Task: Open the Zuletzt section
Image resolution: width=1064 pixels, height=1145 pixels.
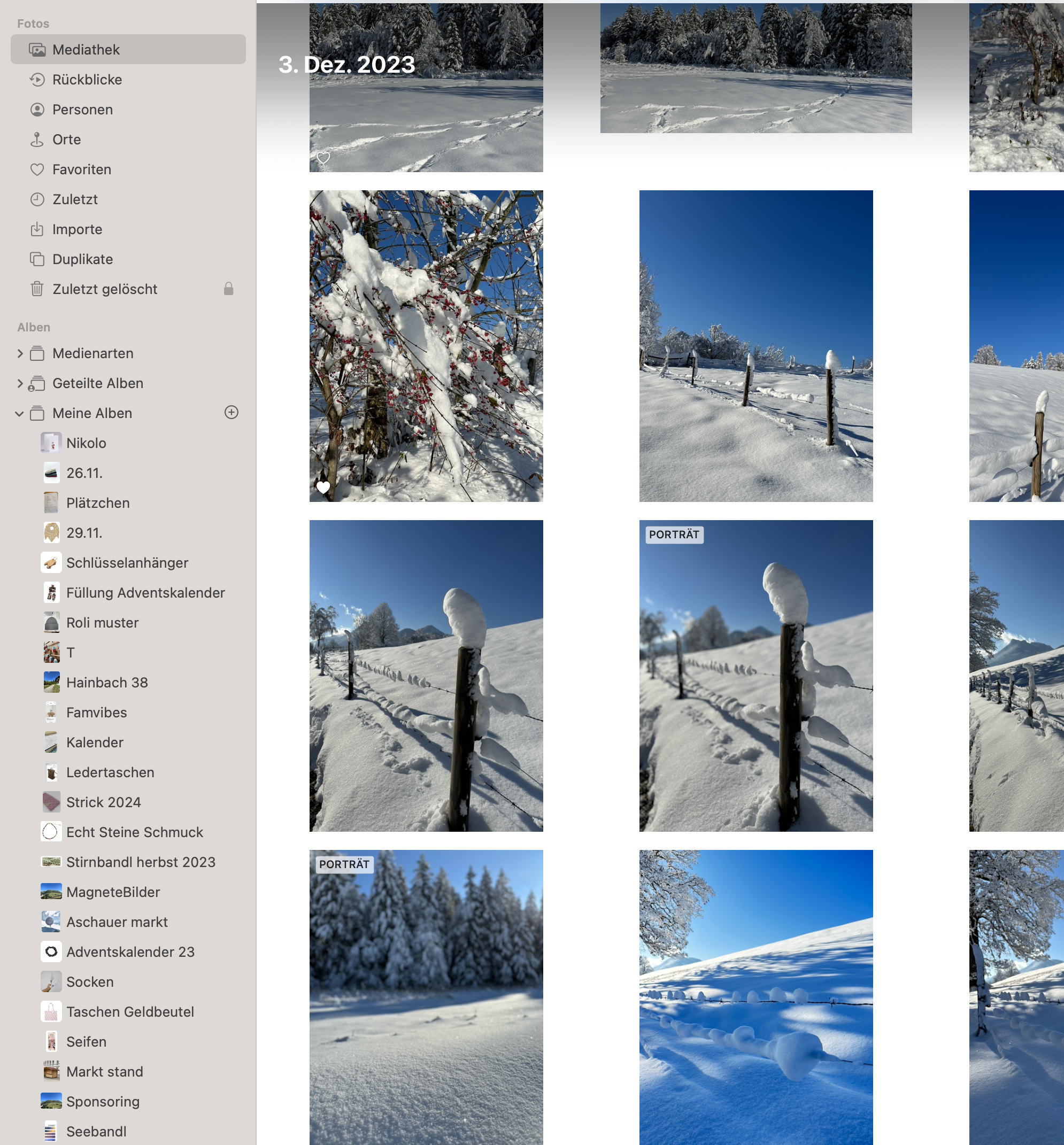Action: pos(75,199)
